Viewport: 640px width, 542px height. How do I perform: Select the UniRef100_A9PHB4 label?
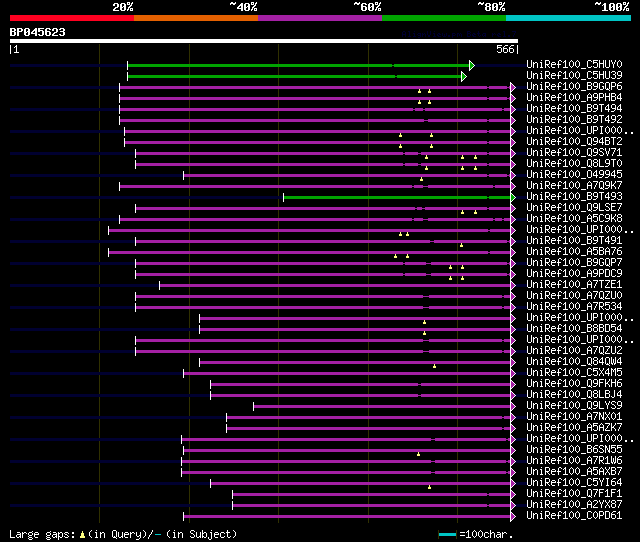[x=574, y=98]
